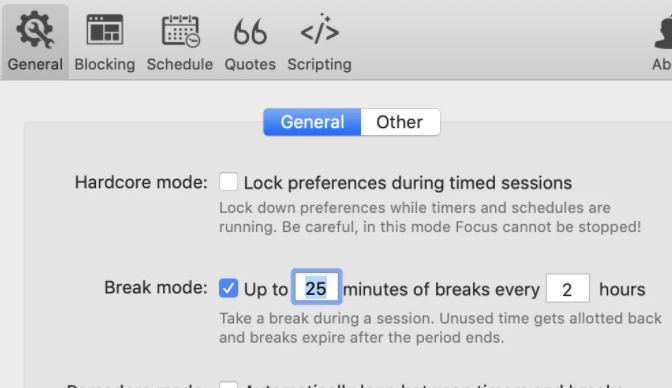This screenshot has height=388, width=672.
Task: Focus the hours field showing 2
Action: pyautogui.click(x=567, y=288)
